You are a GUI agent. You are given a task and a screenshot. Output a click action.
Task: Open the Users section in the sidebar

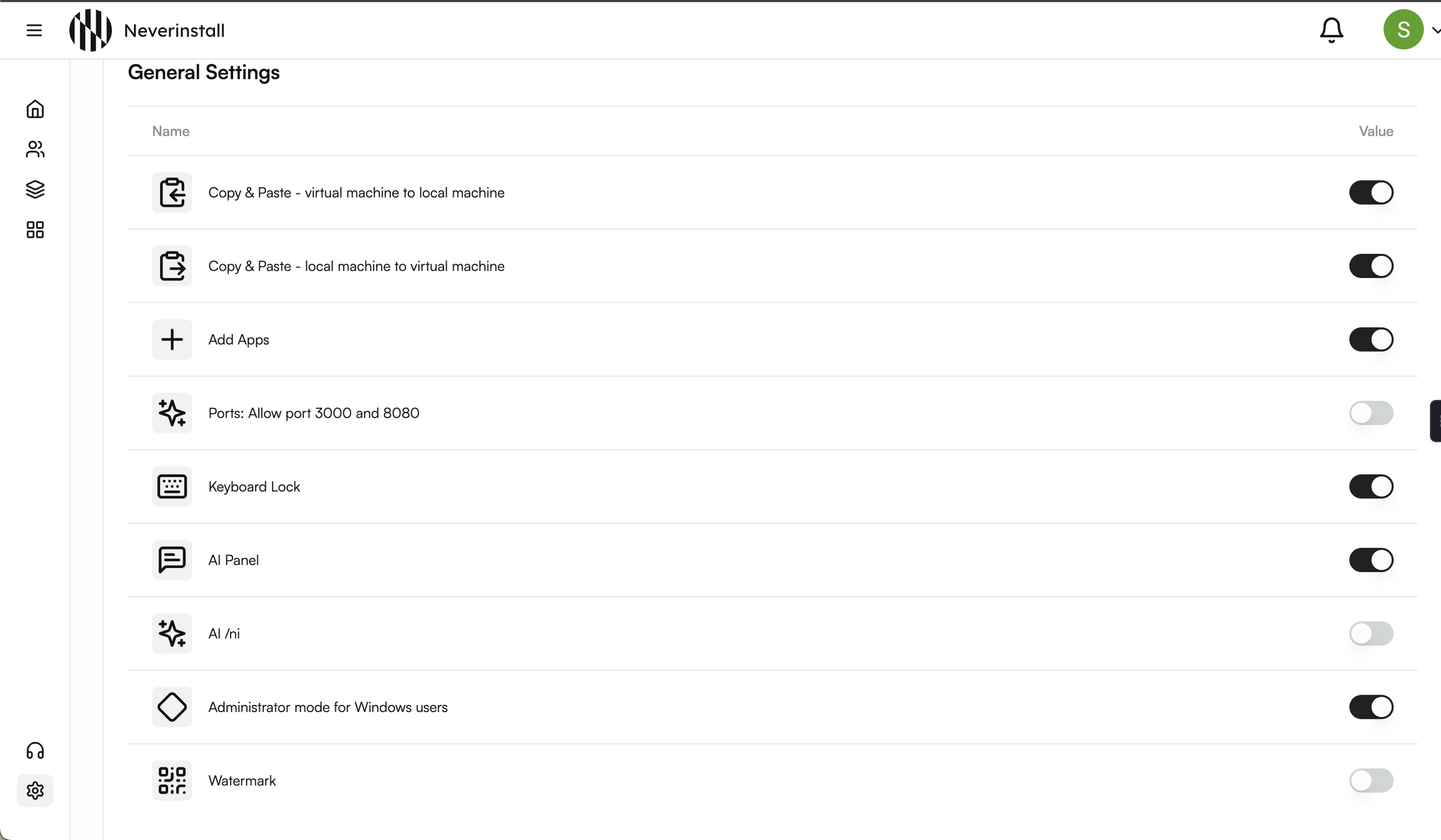pos(35,149)
